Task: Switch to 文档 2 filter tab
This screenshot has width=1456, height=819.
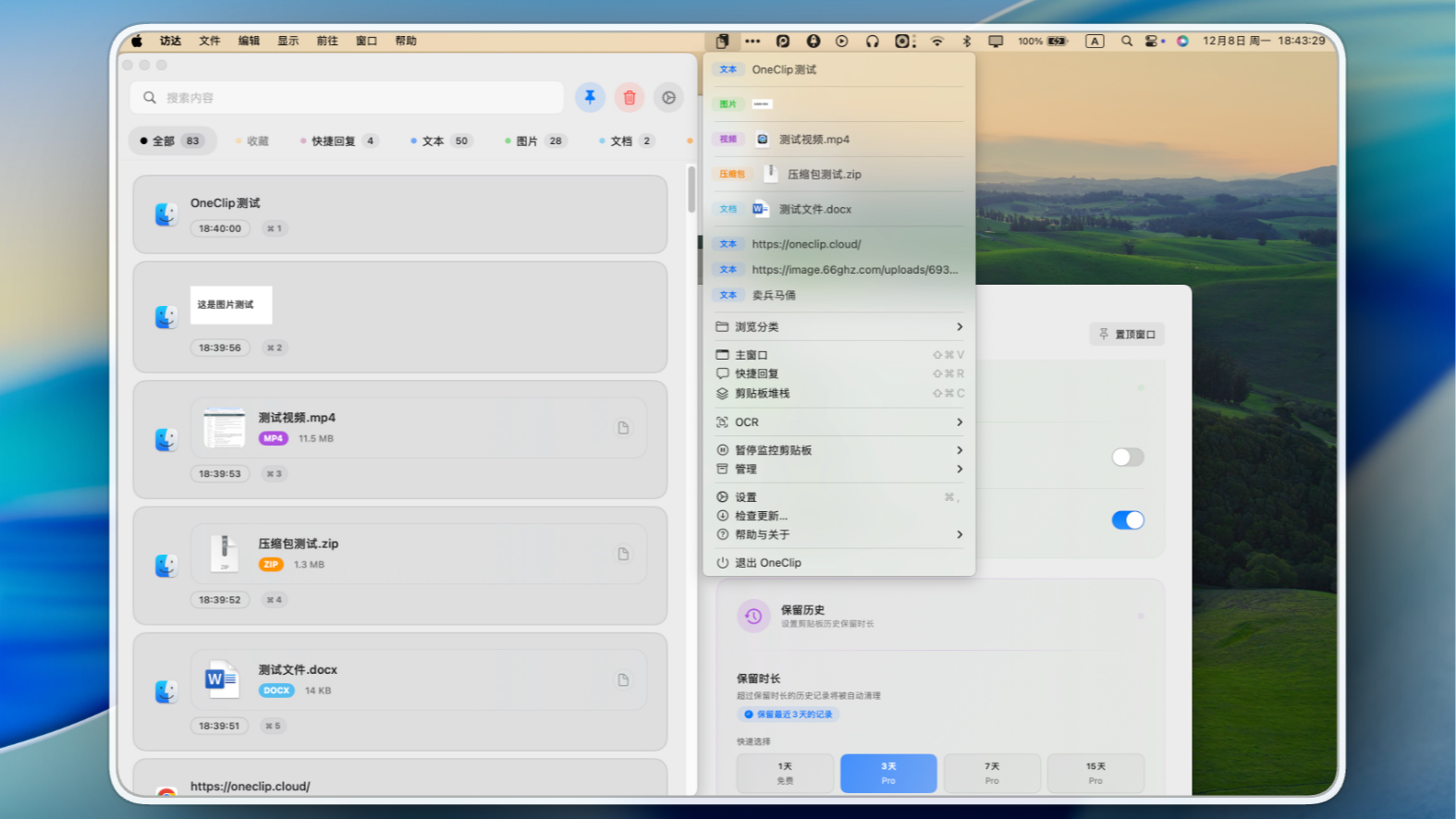Action: point(627,141)
